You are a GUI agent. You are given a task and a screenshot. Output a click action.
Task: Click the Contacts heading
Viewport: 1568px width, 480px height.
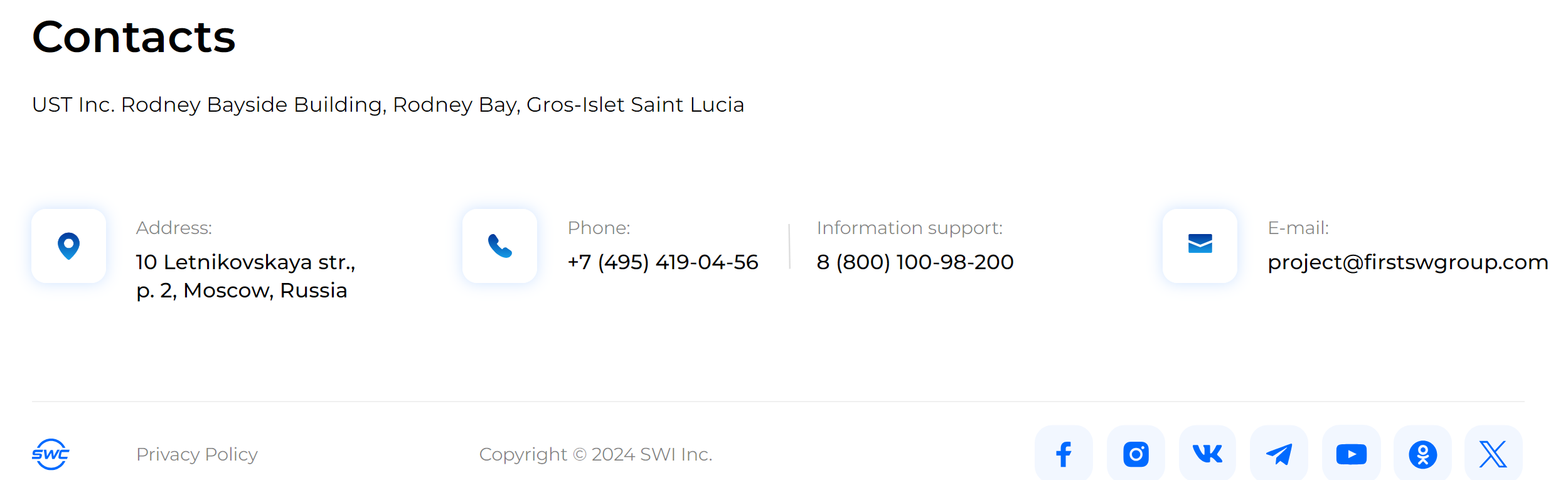pyautogui.click(x=134, y=36)
